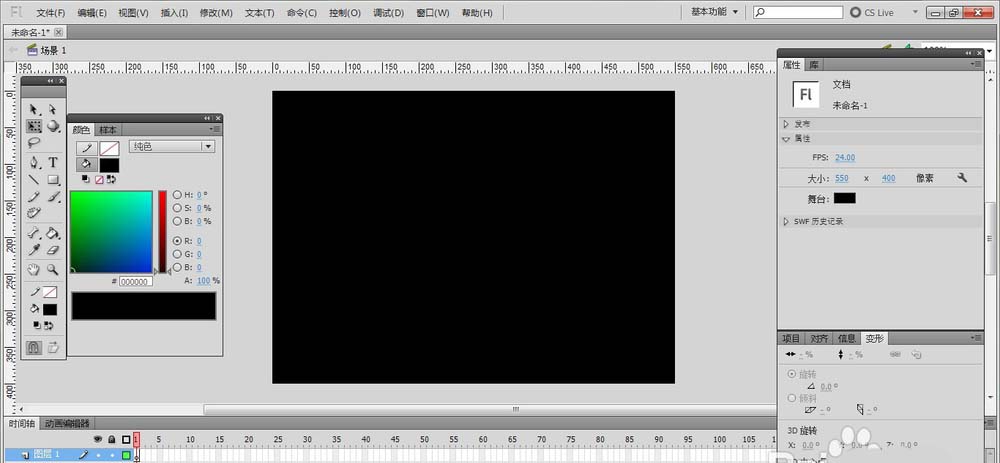Screen dimensions: 1000x463
Task: Select the Eraser tool
Action: click(x=53, y=250)
